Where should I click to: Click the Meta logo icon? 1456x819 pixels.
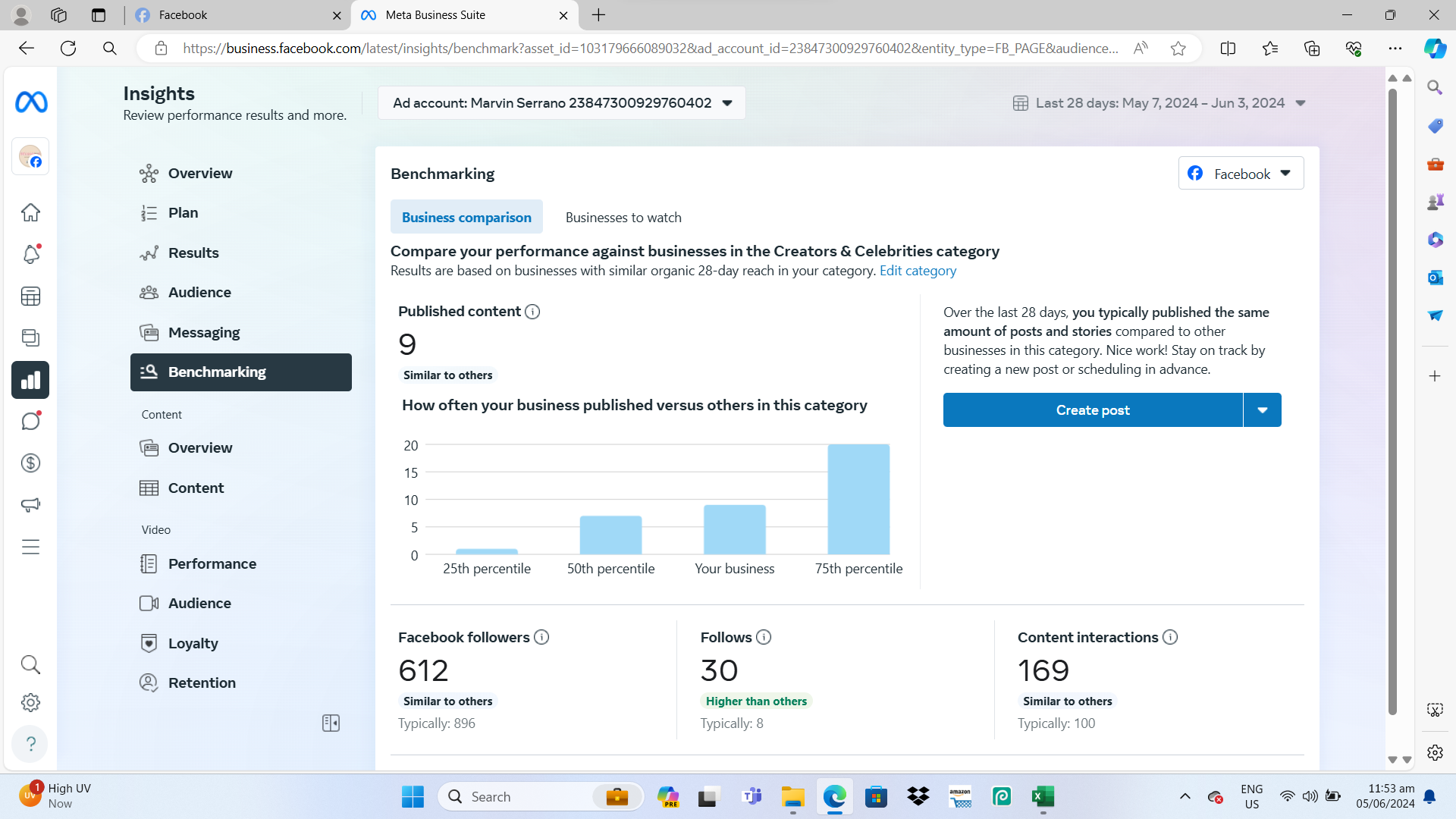click(31, 102)
